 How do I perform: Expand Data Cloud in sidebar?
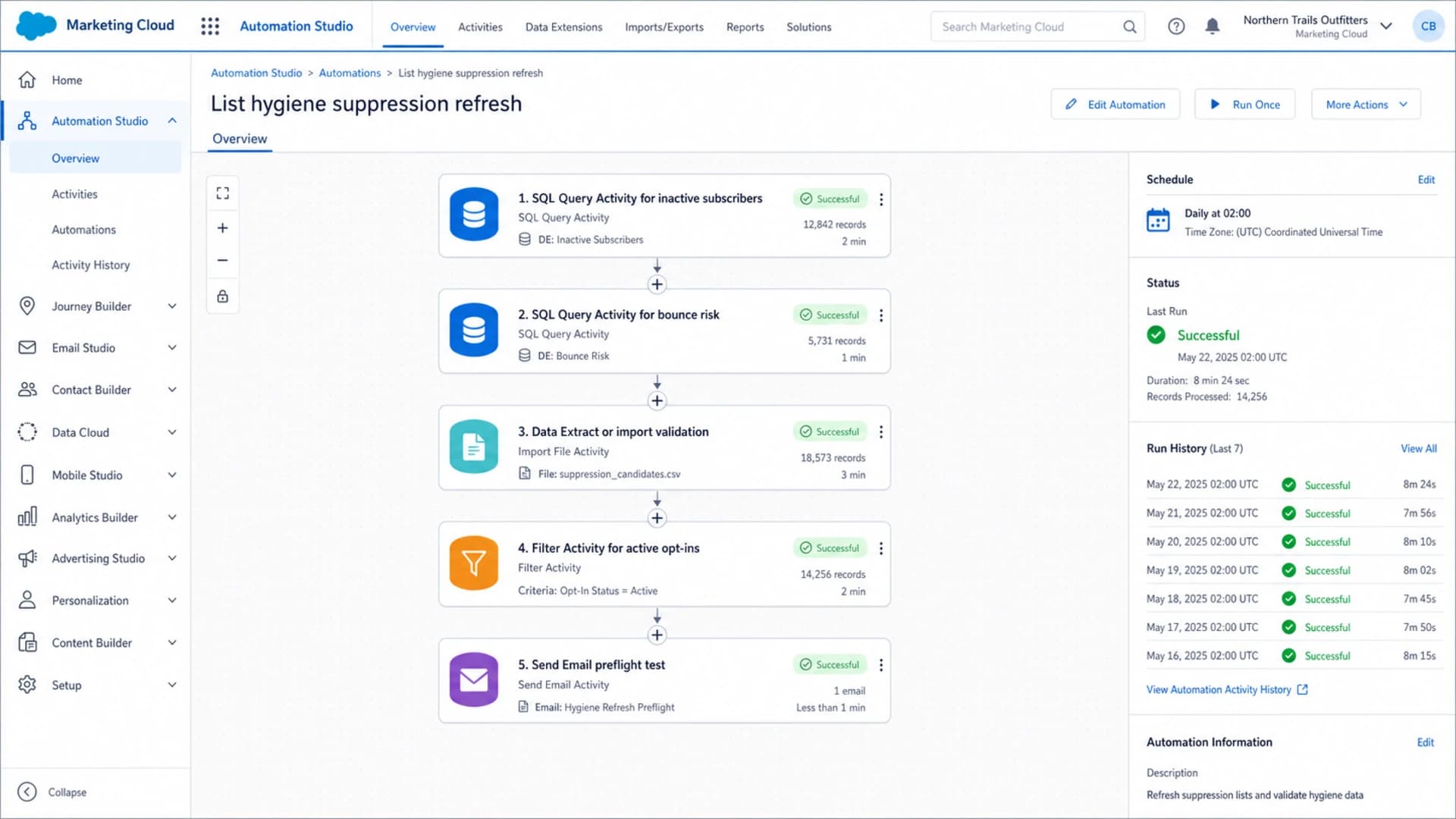click(x=172, y=432)
